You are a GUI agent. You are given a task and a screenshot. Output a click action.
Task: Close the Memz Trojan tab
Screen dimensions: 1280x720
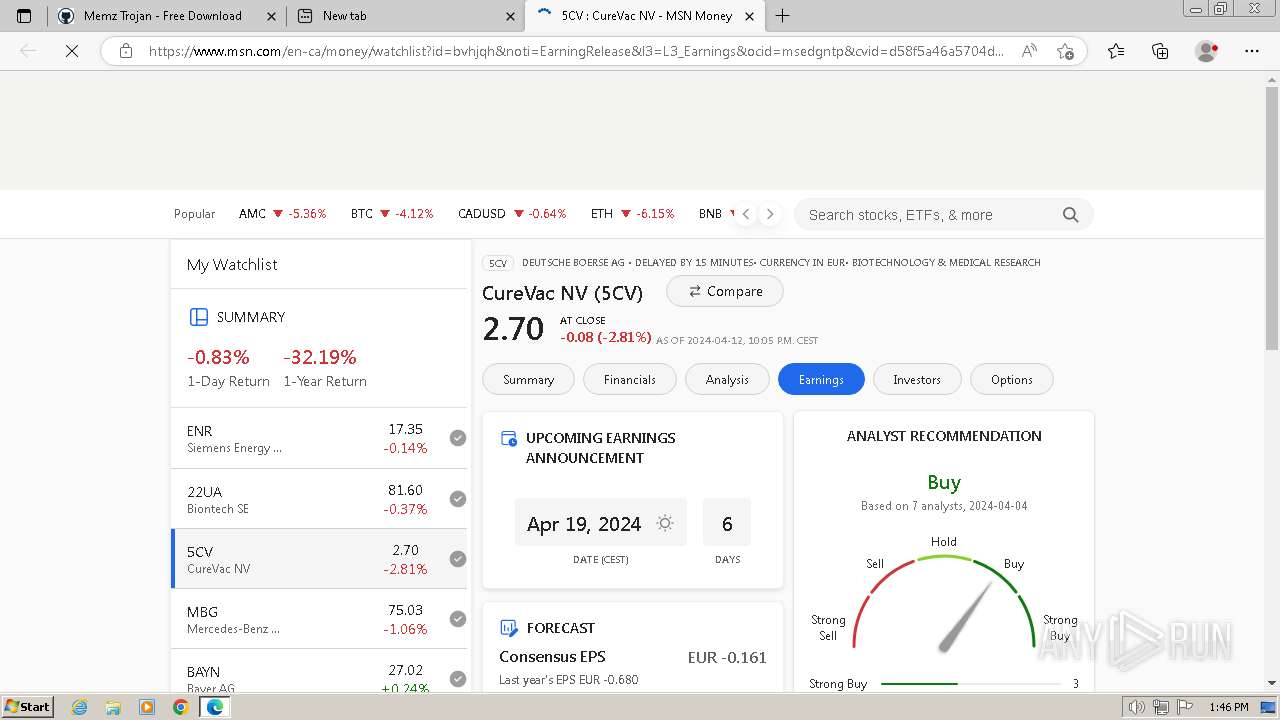pos(270,16)
